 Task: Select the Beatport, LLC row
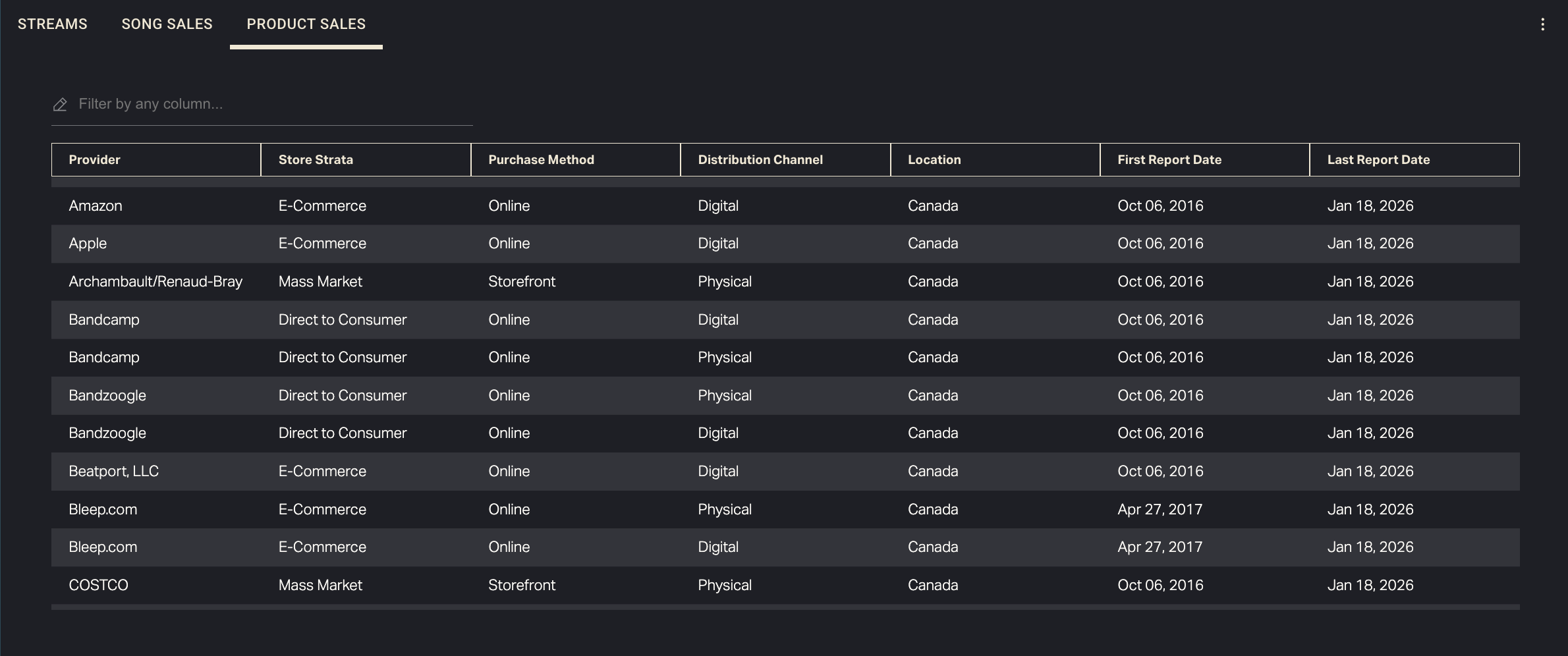pyautogui.click(x=113, y=472)
